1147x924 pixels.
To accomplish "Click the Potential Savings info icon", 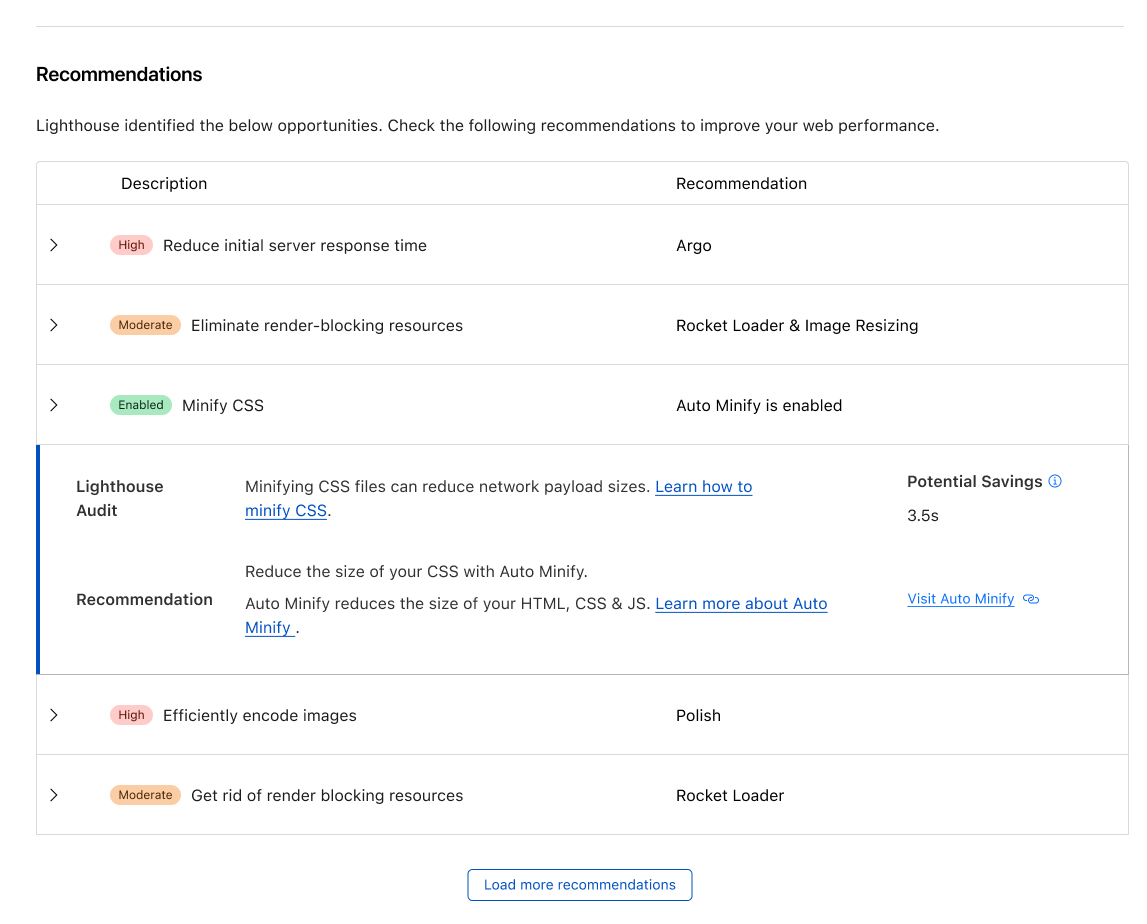I will [1055, 481].
